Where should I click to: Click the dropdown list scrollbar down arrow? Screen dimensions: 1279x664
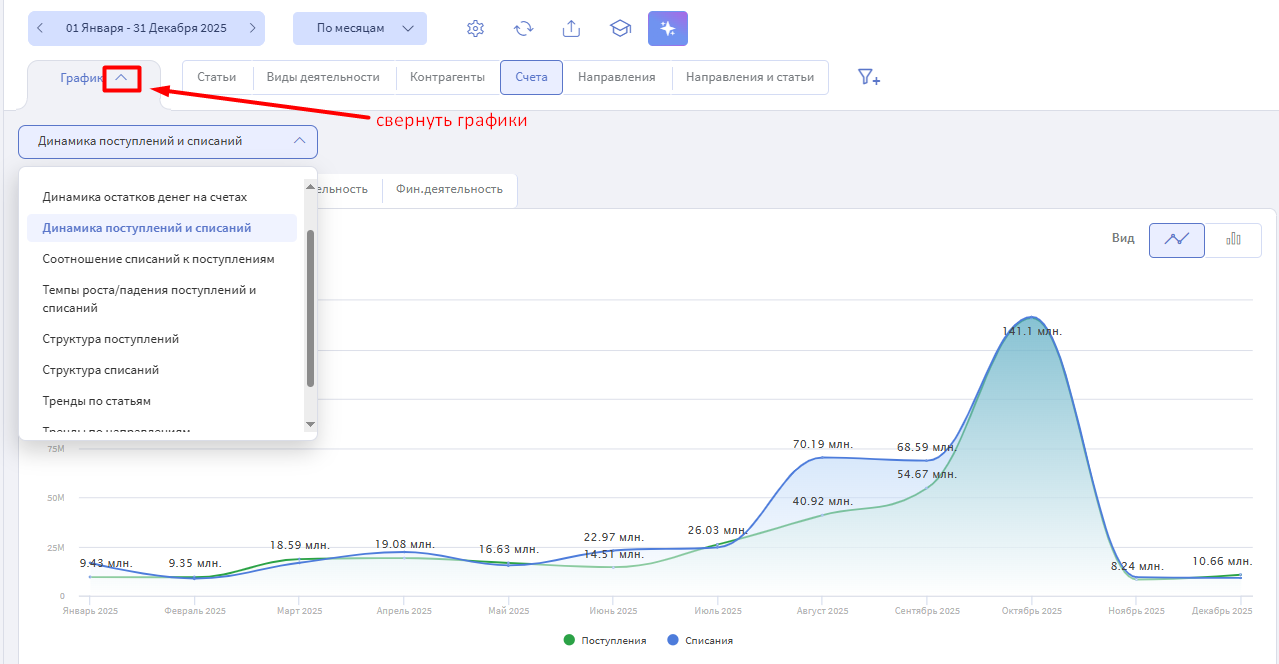310,425
